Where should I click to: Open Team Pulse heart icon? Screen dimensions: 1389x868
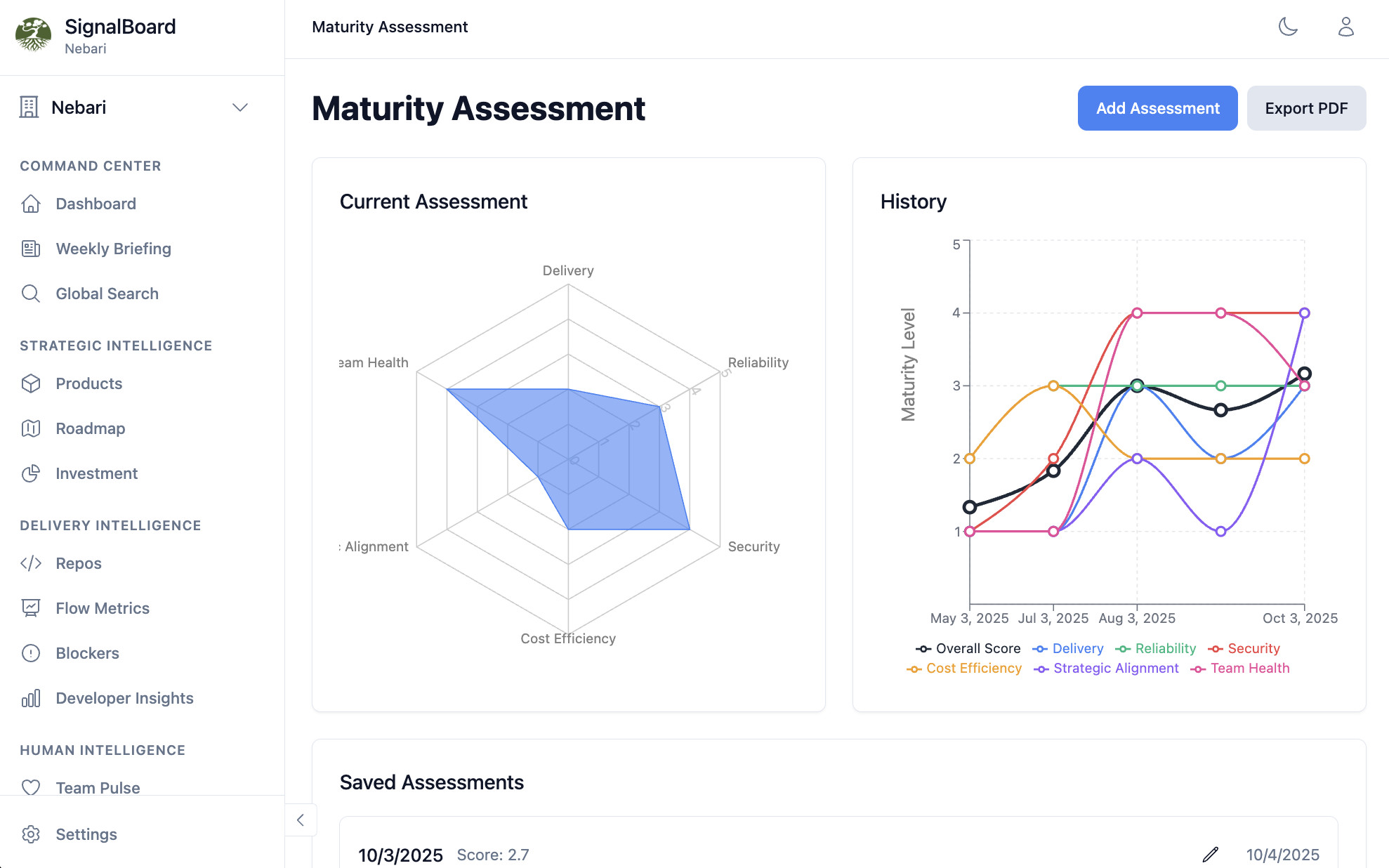31,787
